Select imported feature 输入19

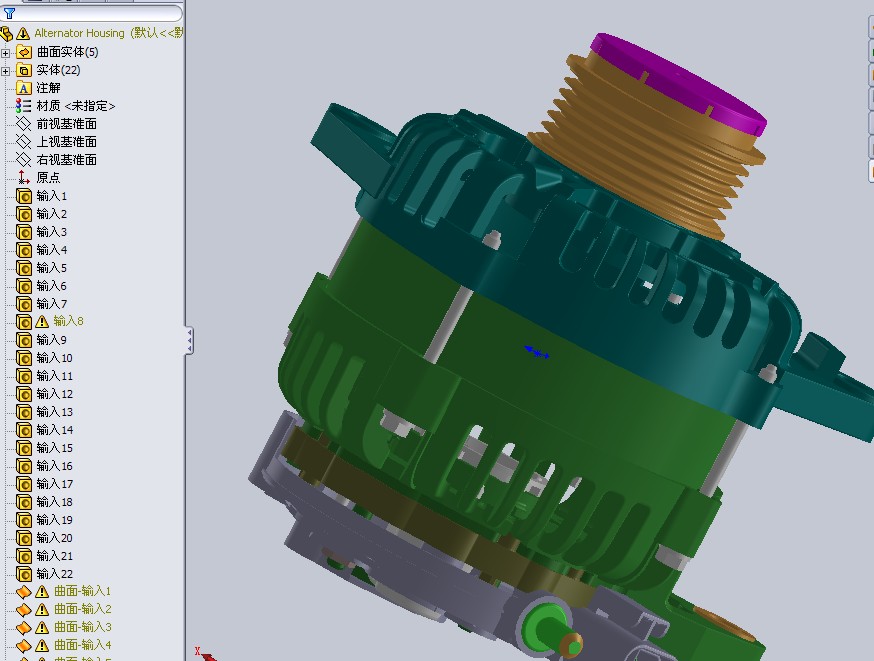click(55, 519)
